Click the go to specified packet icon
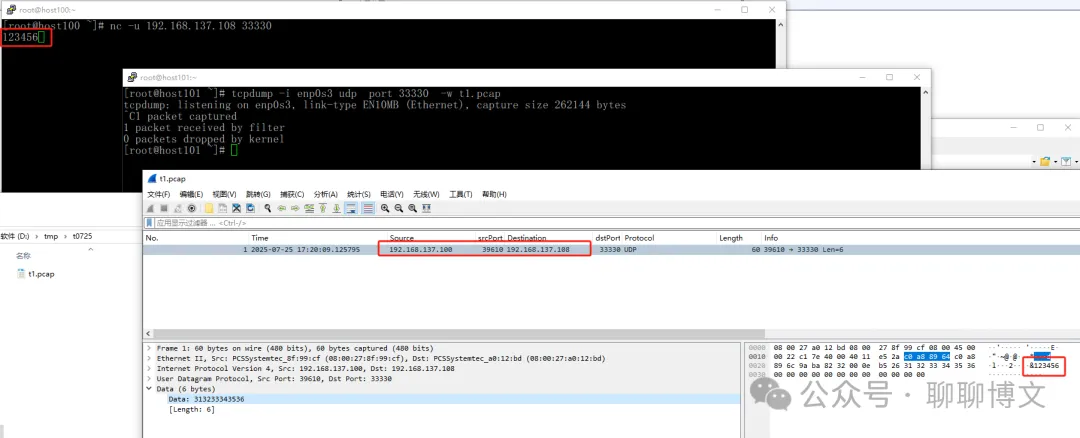This screenshot has height=438, width=1080. tap(309, 208)
